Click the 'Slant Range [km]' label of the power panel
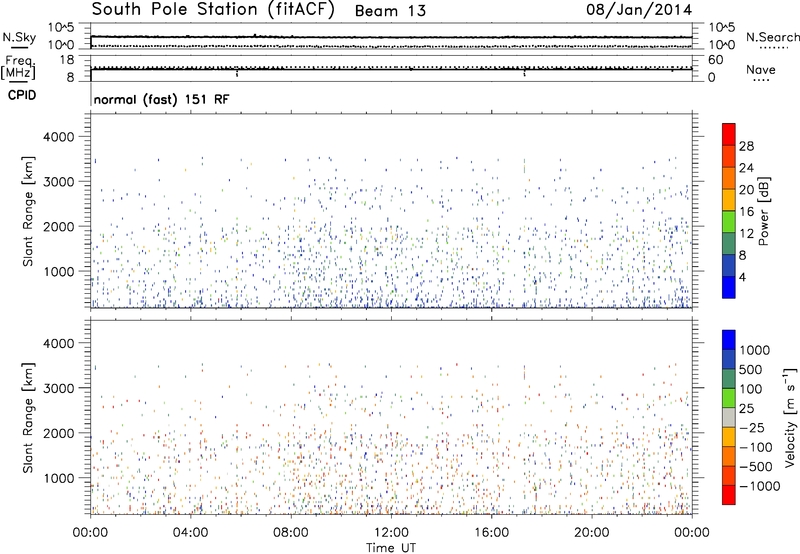The height and width of the screenshot is (554, 800). tap(28, 211)
